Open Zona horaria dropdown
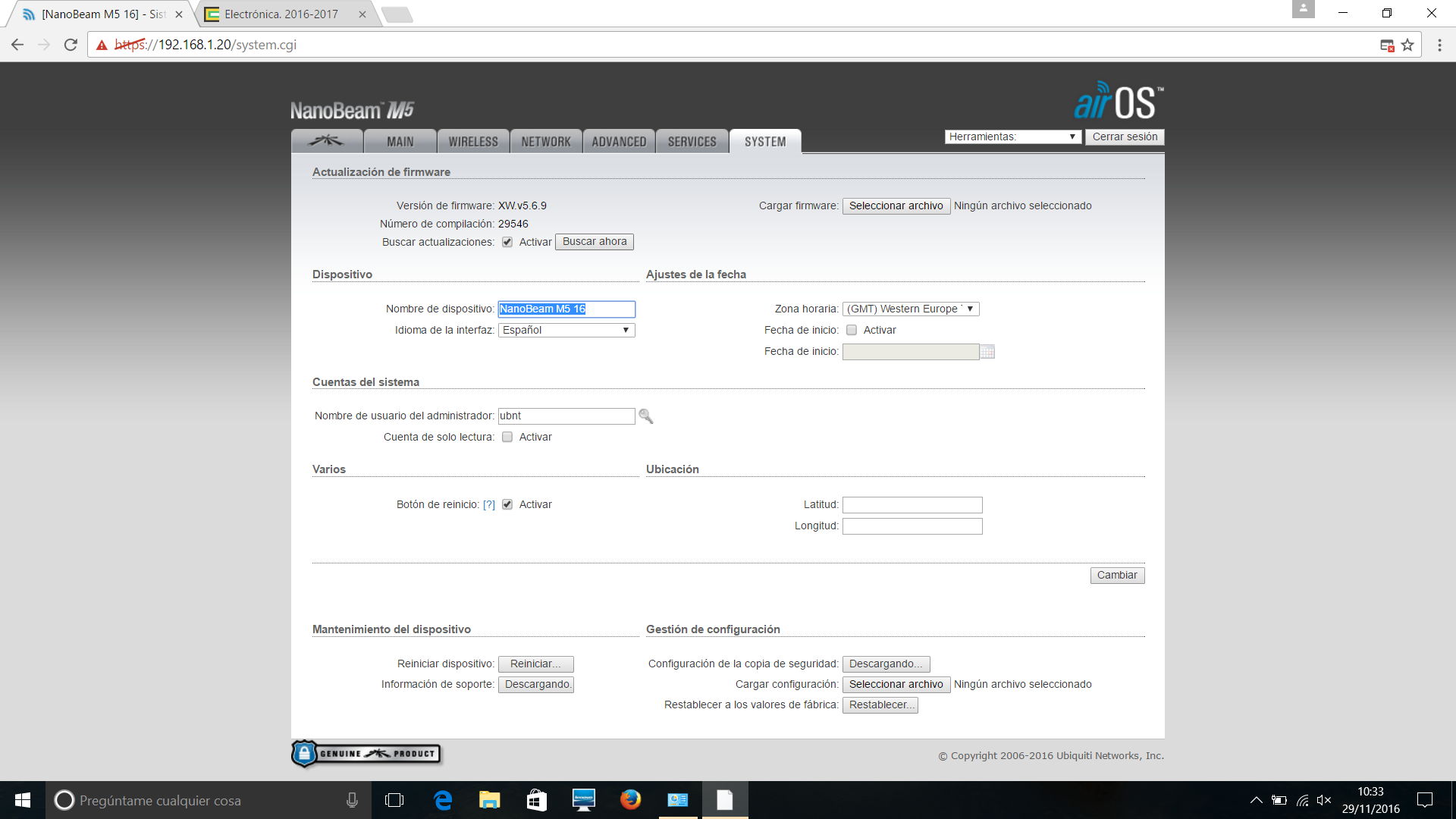This screenshot has height=819, width=1456. [x=911, y=309]
